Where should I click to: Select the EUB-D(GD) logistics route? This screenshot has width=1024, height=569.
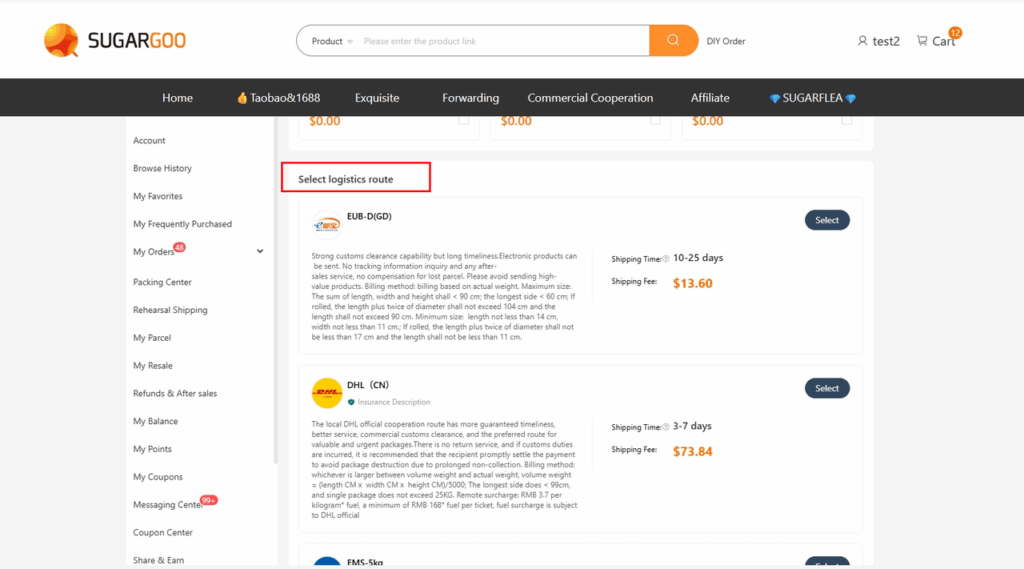click(827, 220)
